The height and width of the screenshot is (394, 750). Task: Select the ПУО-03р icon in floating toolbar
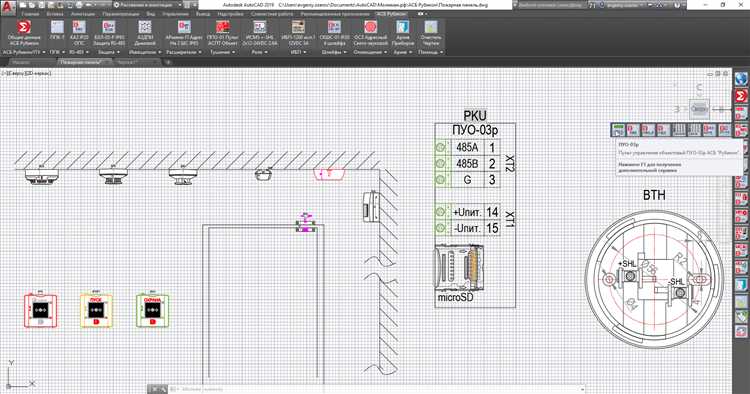[x=618, y=130]
